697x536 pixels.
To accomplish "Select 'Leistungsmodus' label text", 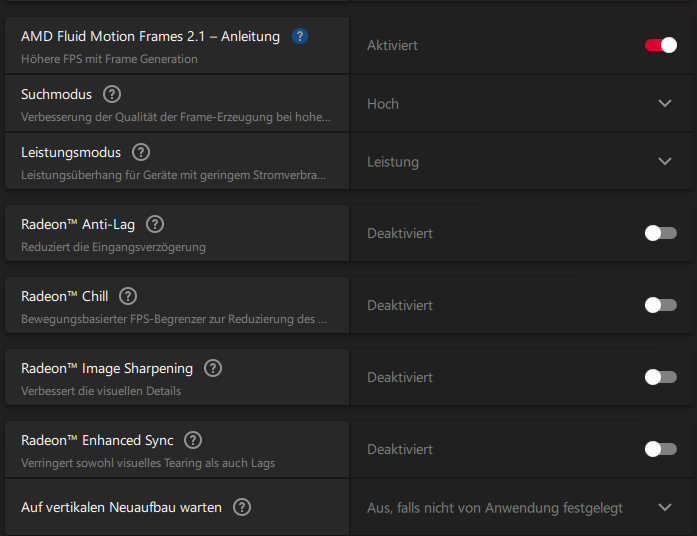I will click(x=71, y=152).
